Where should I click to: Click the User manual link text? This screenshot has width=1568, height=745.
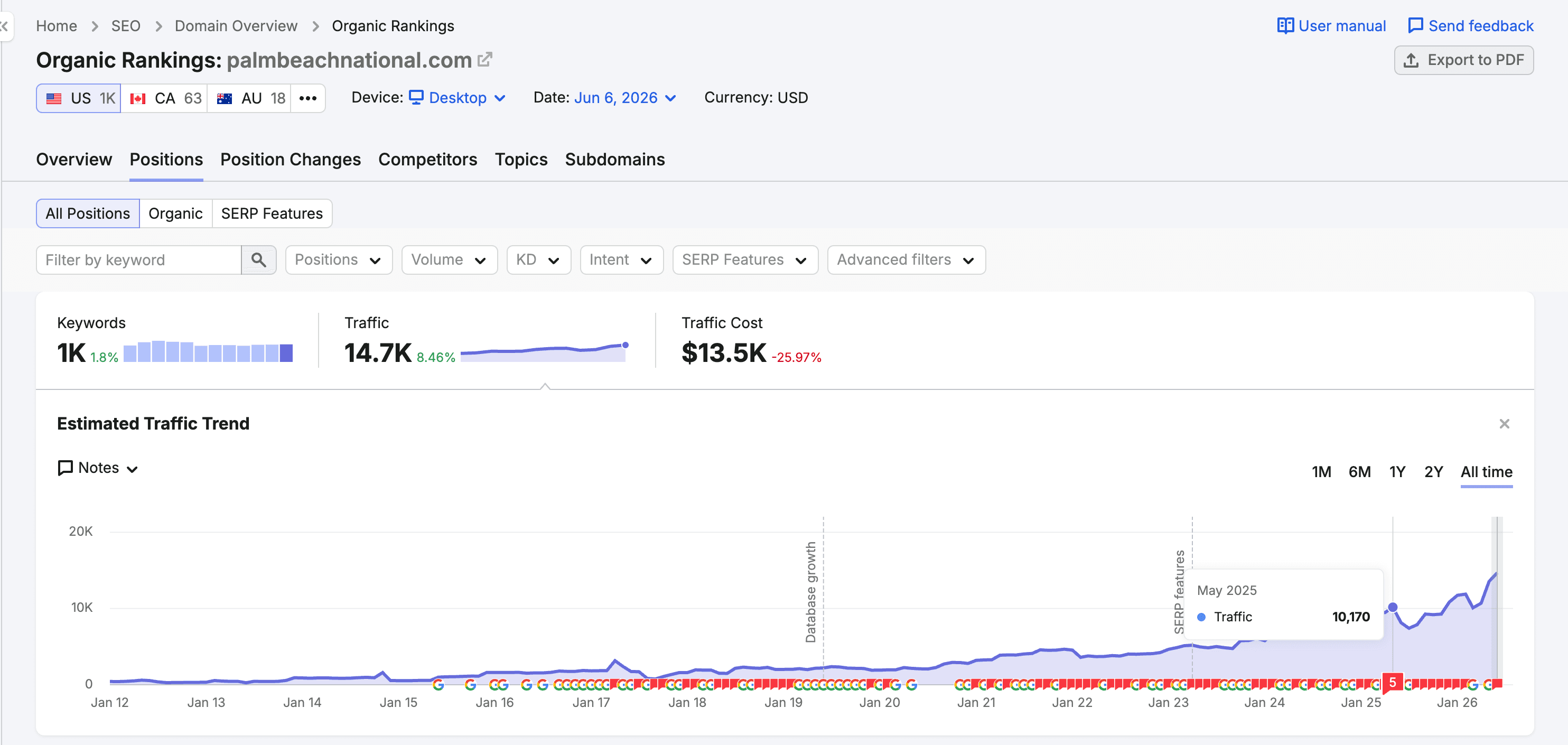point(1342,26)
